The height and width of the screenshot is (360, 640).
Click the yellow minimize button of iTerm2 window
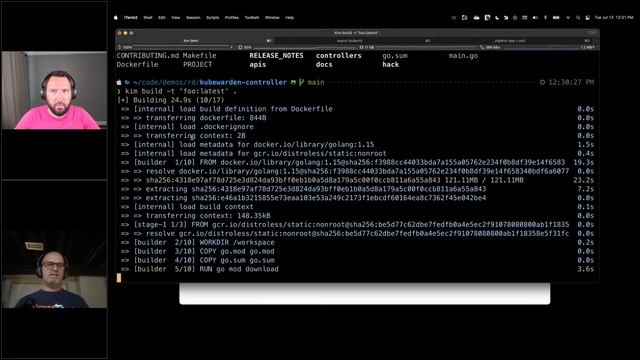[x=125, y=33]
